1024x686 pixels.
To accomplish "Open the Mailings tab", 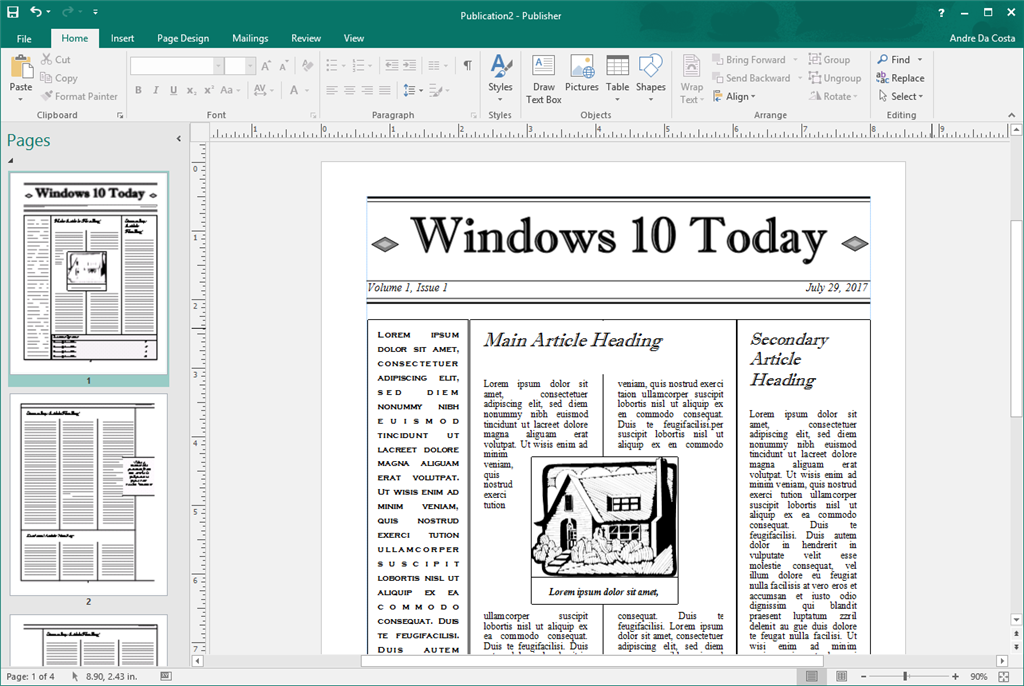I will click(250, 38).
